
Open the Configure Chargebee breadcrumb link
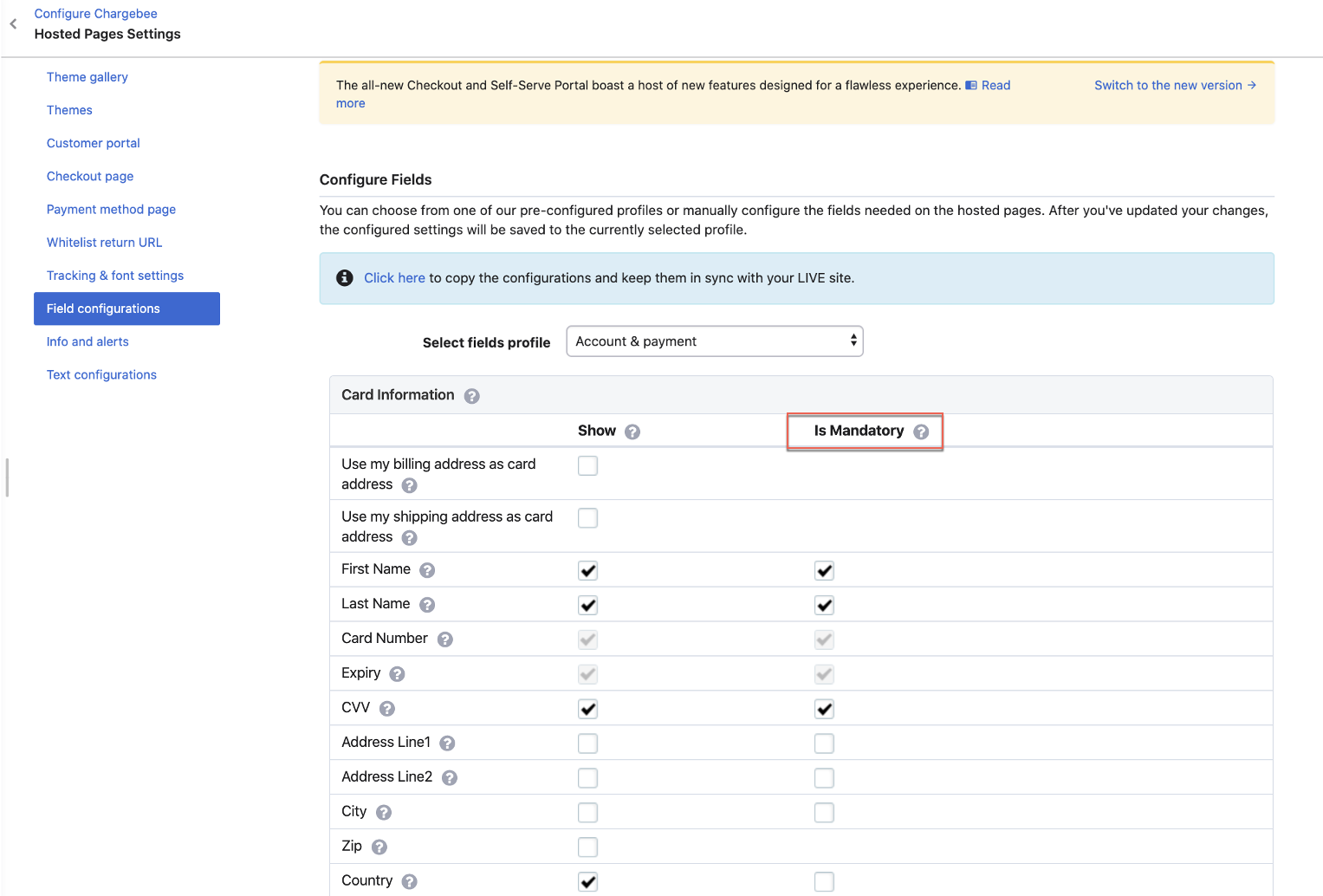pos(95,14)
